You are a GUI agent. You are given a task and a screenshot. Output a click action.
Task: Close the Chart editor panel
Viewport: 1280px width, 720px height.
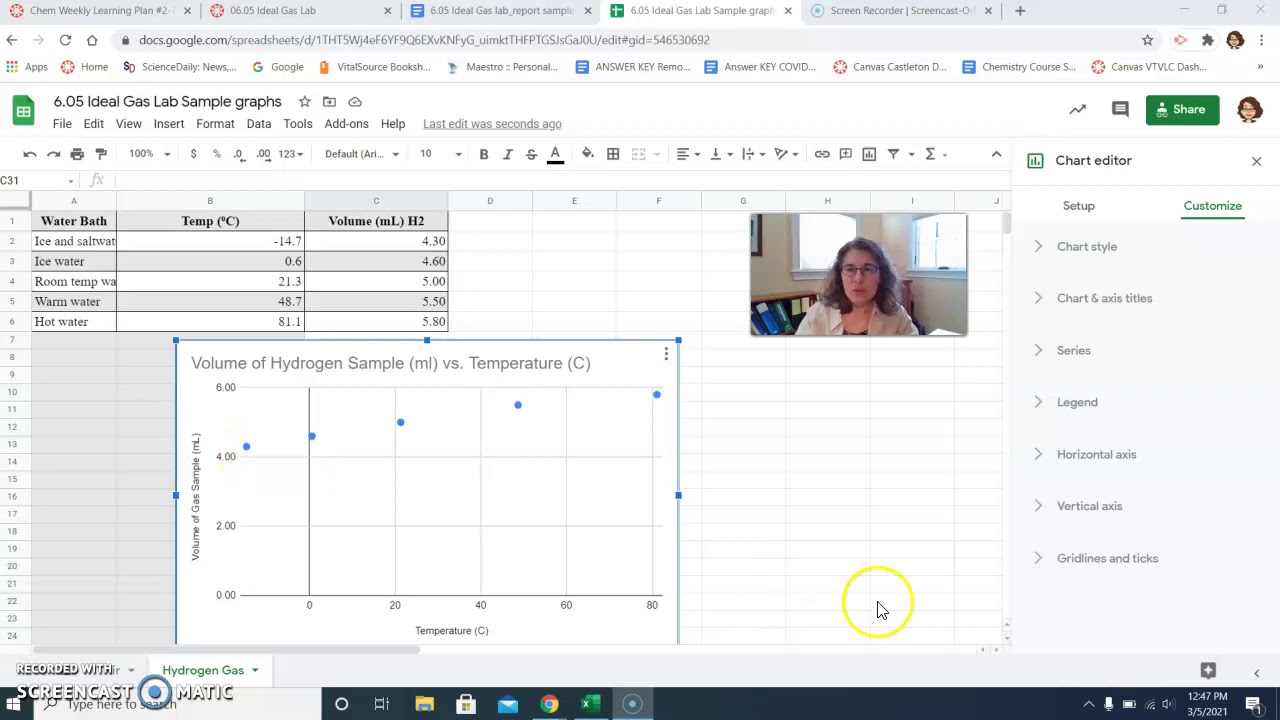point(1257,161)
